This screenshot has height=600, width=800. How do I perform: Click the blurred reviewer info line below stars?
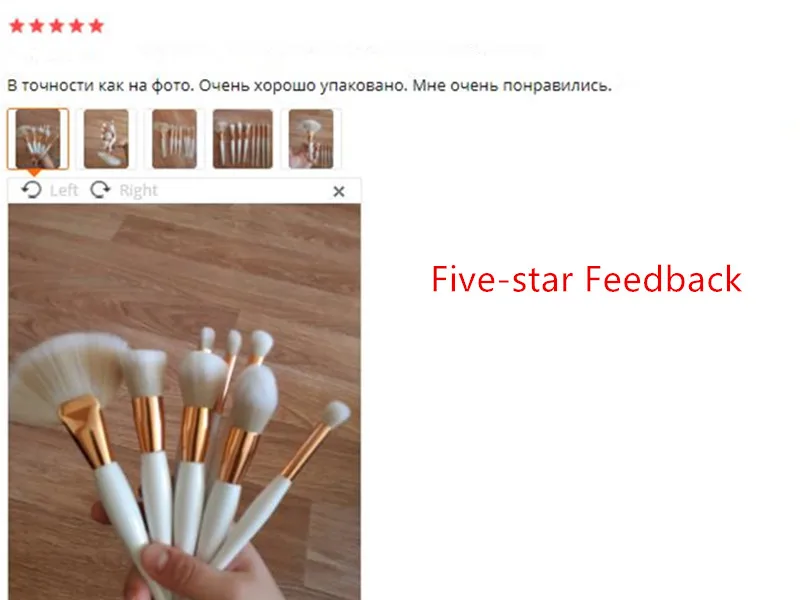[276, 52]
